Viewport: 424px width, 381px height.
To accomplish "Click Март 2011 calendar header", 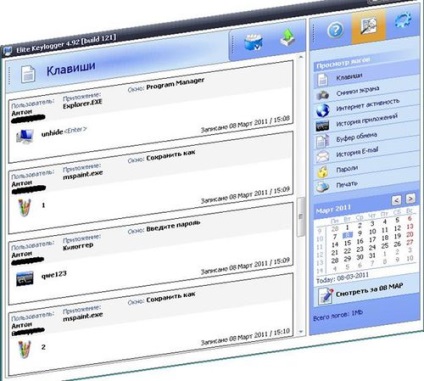I will [x=333, y=209].
